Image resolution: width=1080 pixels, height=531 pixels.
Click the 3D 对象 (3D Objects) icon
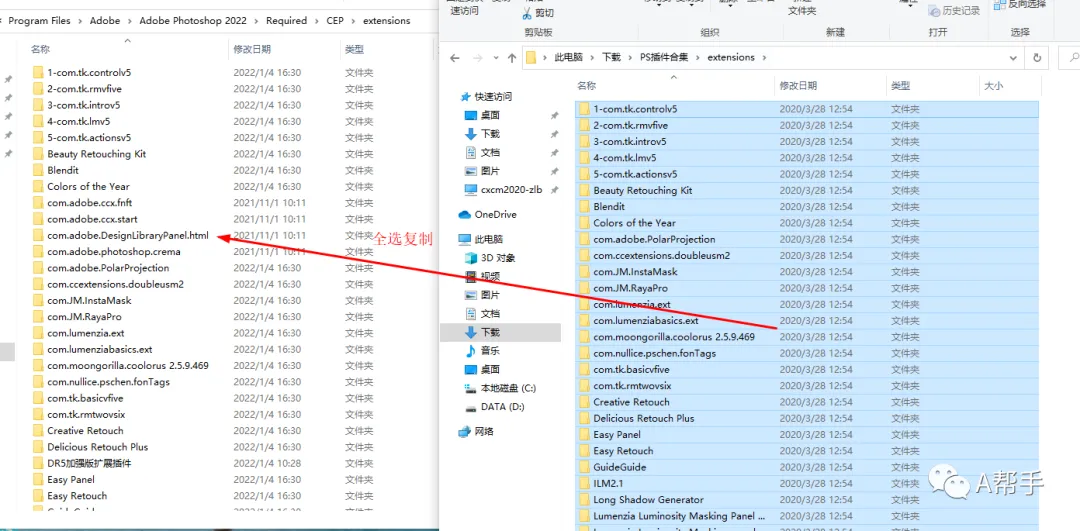point(470,258)
